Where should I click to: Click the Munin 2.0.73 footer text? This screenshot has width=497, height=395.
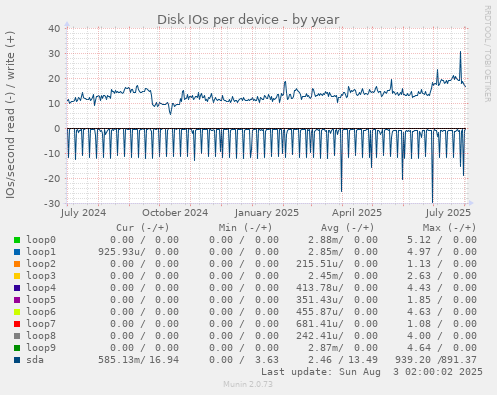click(248, 384)
